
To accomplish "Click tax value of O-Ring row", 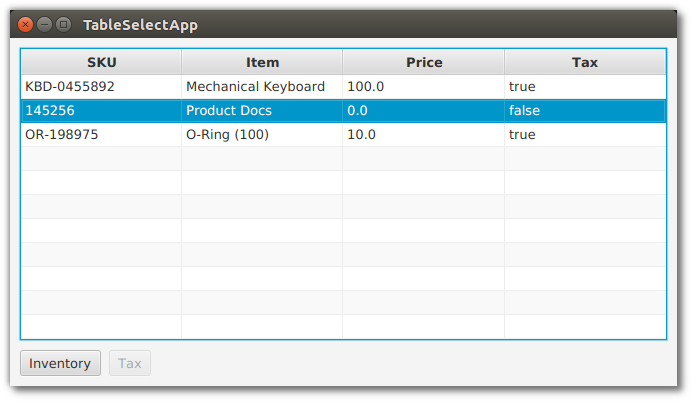I will pos(522,135).
